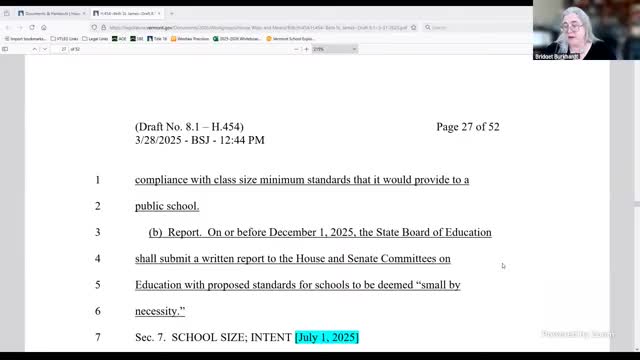Go to next PDF page arrow
640x360 pixels.
pyautogui.click(x=45, y=49)
